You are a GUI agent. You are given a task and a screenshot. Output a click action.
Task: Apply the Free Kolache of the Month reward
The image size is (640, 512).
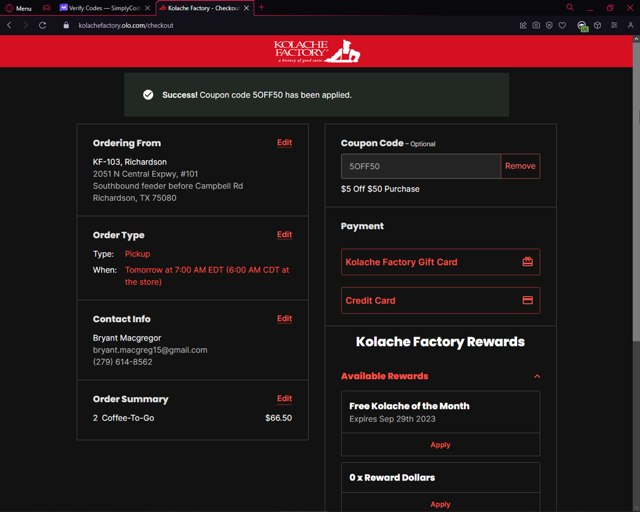pyautogui.click(x=440, y=445)
